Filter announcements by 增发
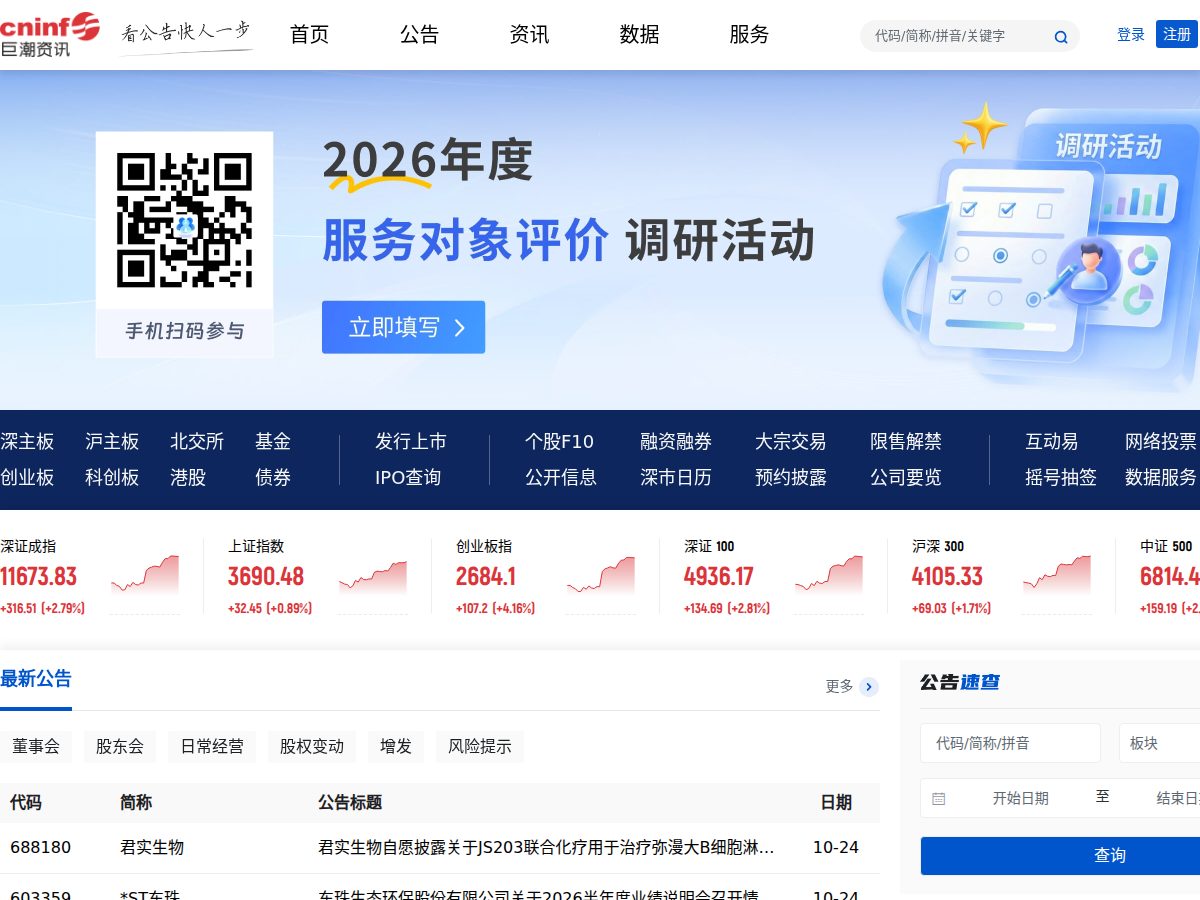The image size is (1200, 900). pyautogui.click(x=396, y=746)
